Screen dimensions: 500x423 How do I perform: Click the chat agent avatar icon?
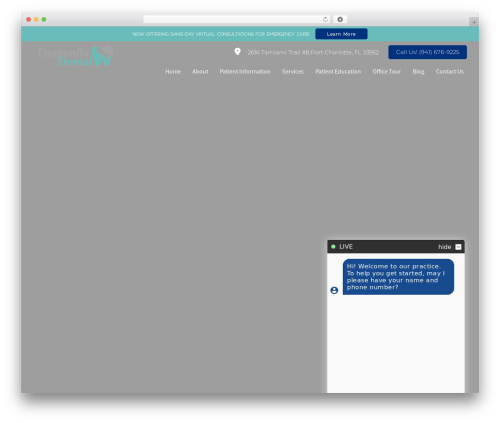click(334, 290)
